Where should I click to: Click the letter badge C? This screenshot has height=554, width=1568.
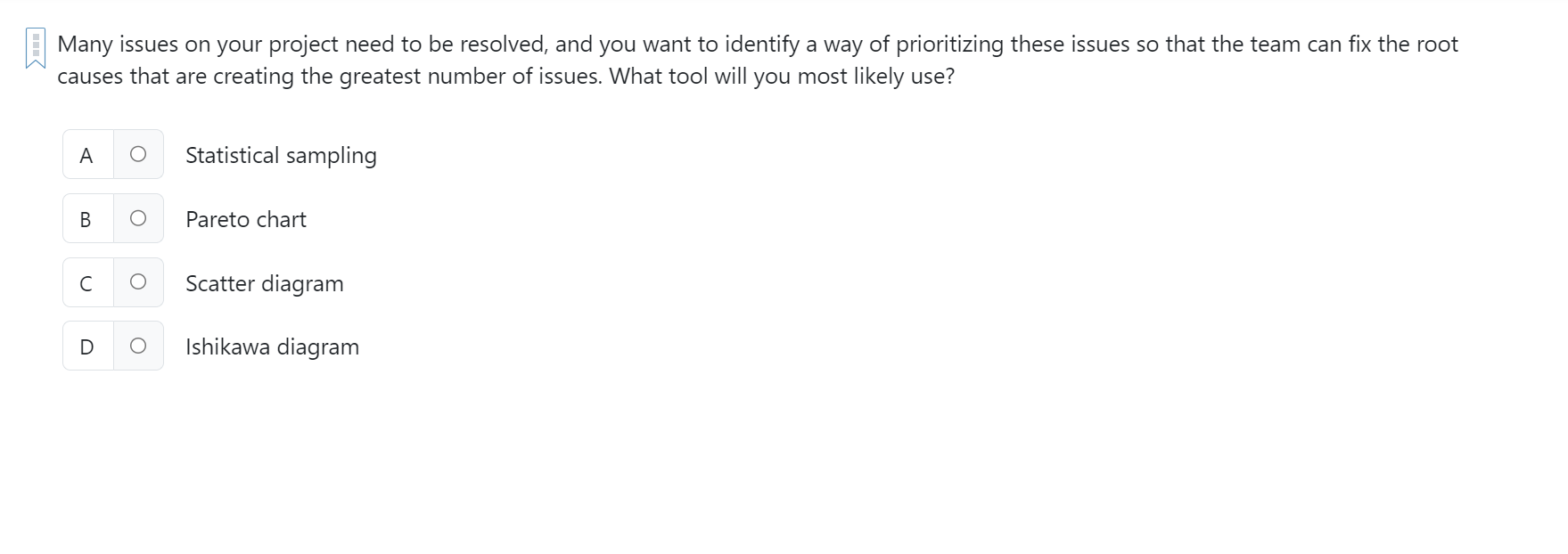click(x=86, y=282)
